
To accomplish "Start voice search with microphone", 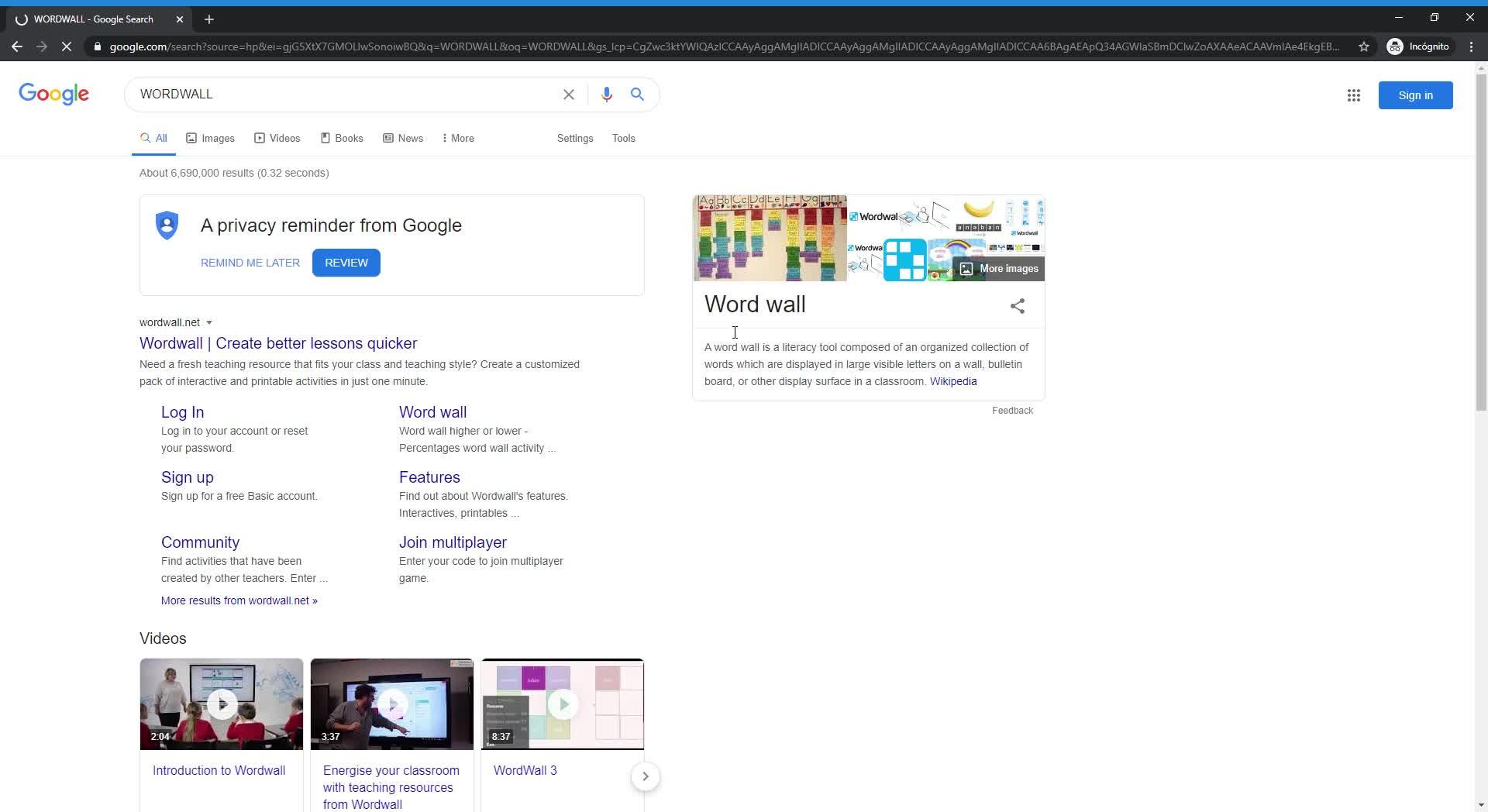I will click(607, 95).
